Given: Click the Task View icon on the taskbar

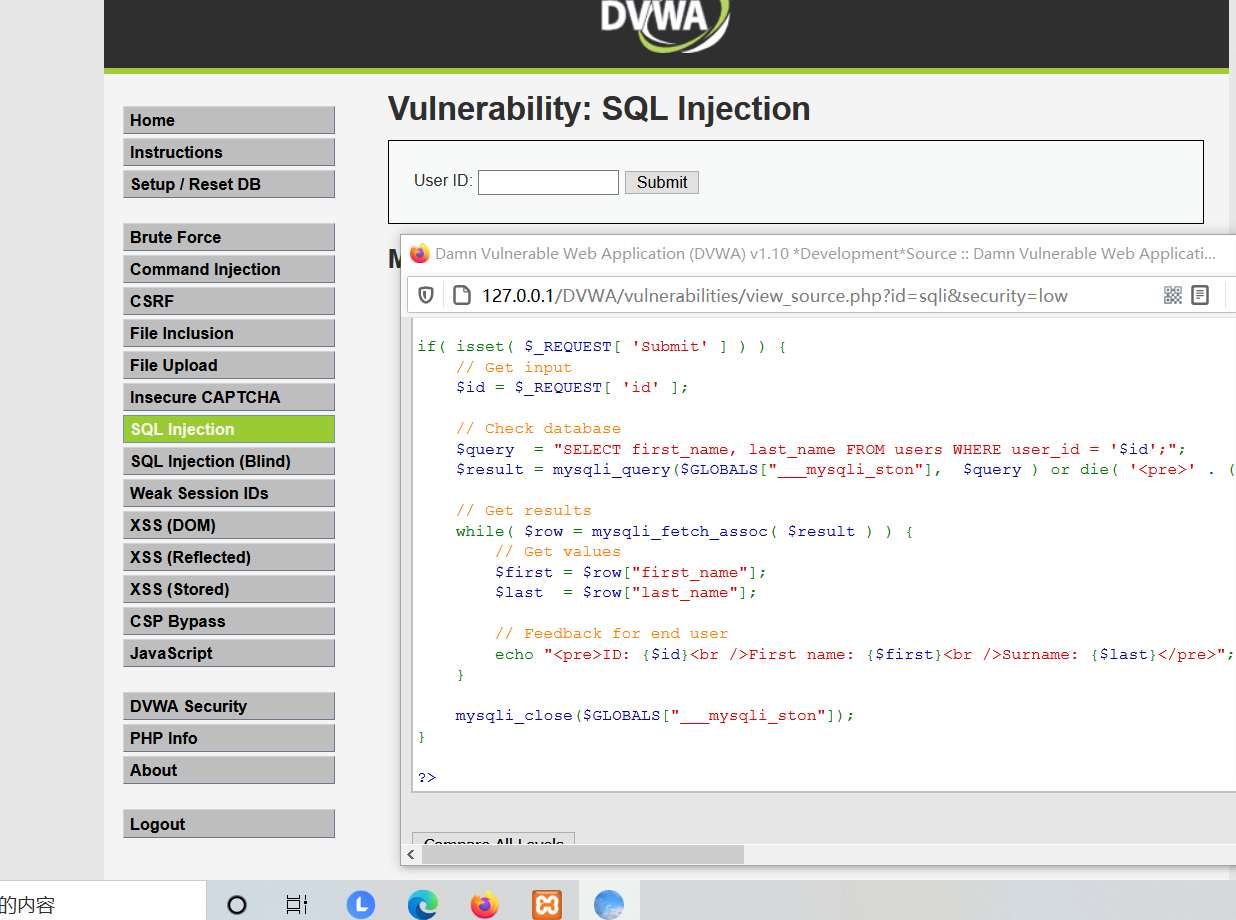Looking at the screenshot, I should pos(296,903).
